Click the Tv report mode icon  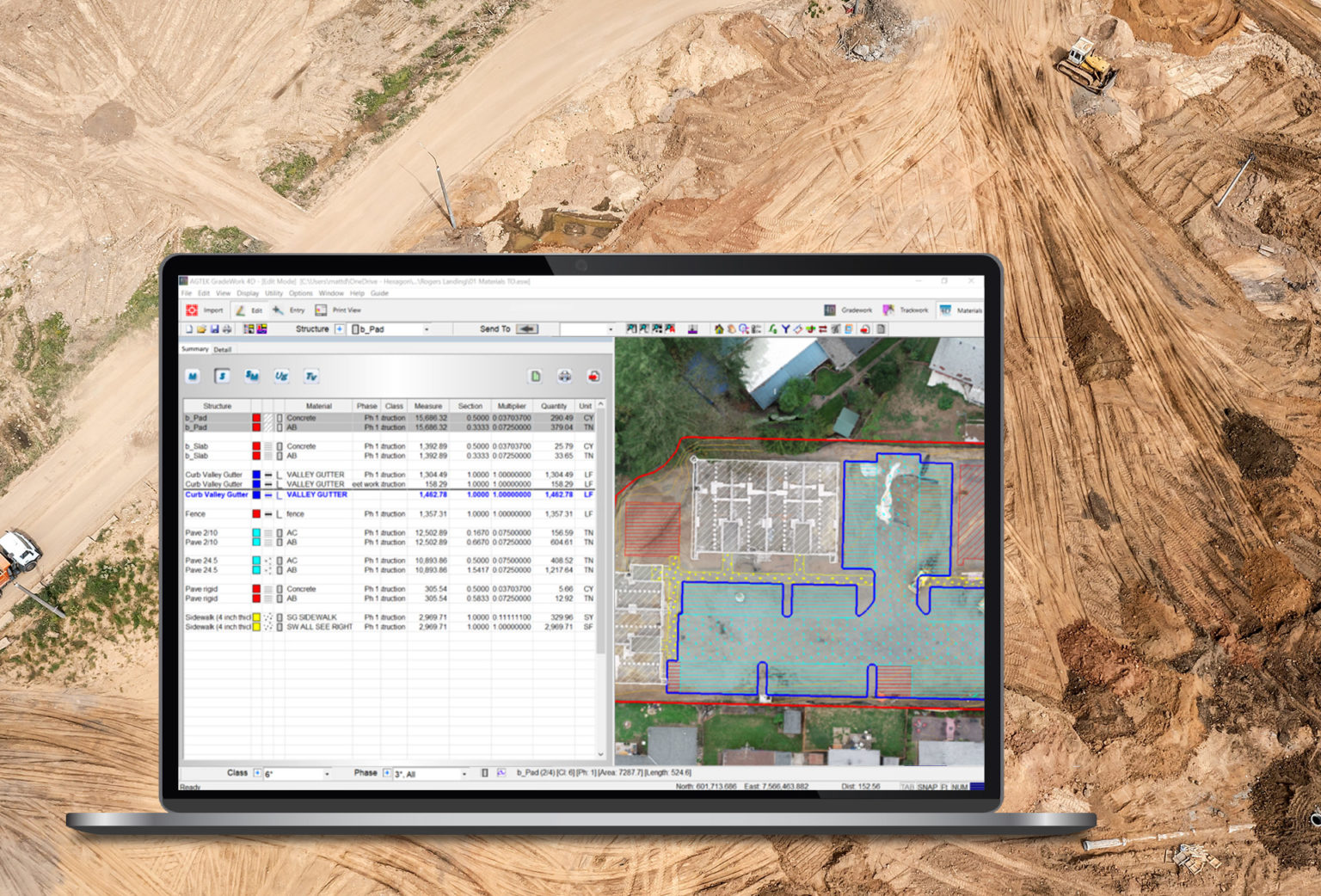311,377
